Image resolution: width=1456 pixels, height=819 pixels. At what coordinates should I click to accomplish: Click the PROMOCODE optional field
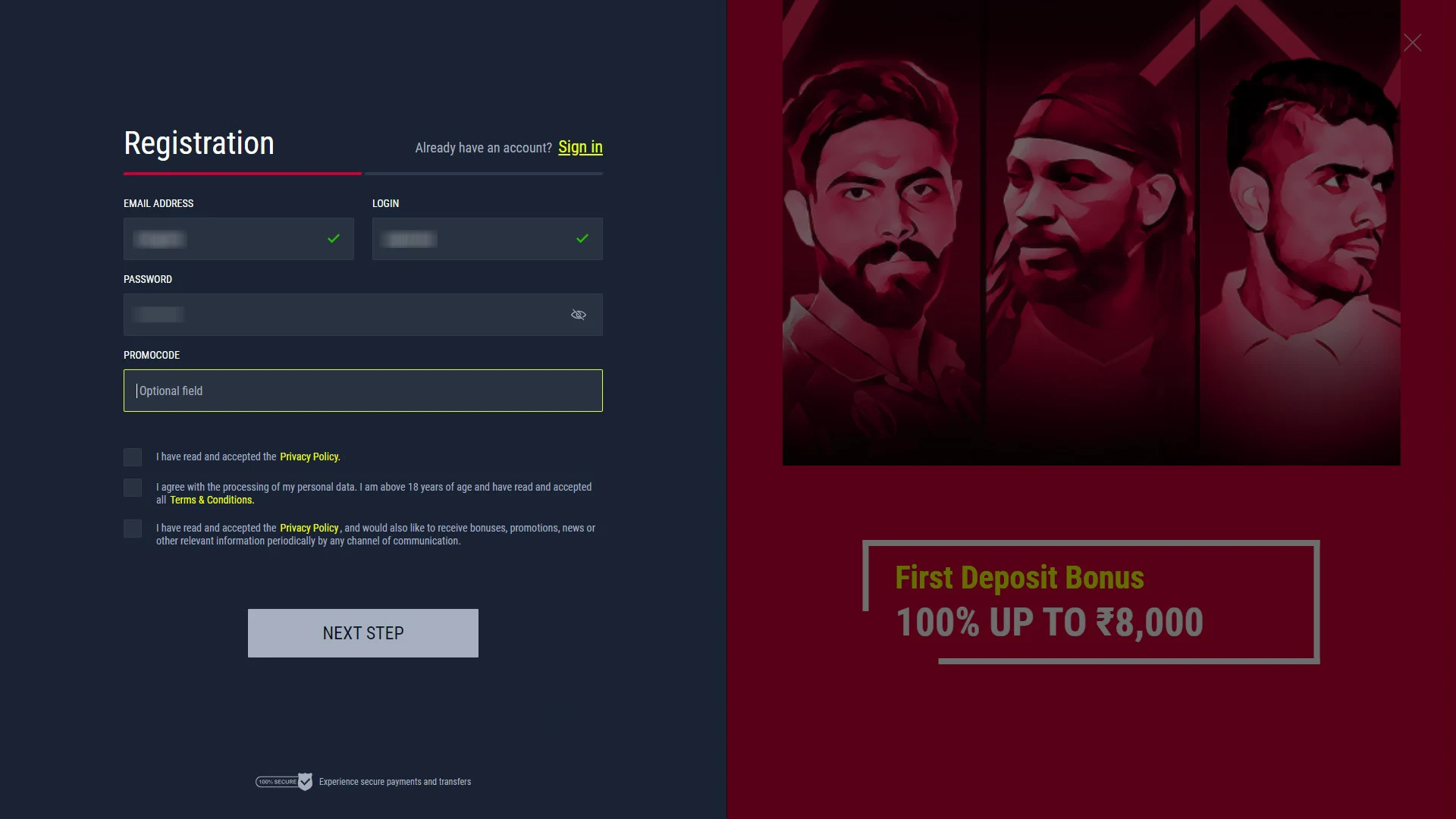363,390
